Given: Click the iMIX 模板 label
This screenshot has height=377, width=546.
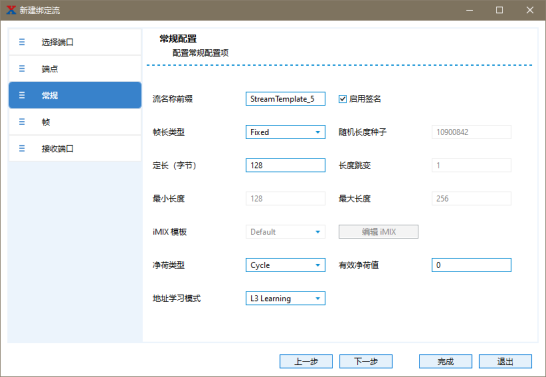Looking at the screenshot, I should coord(170,232).
